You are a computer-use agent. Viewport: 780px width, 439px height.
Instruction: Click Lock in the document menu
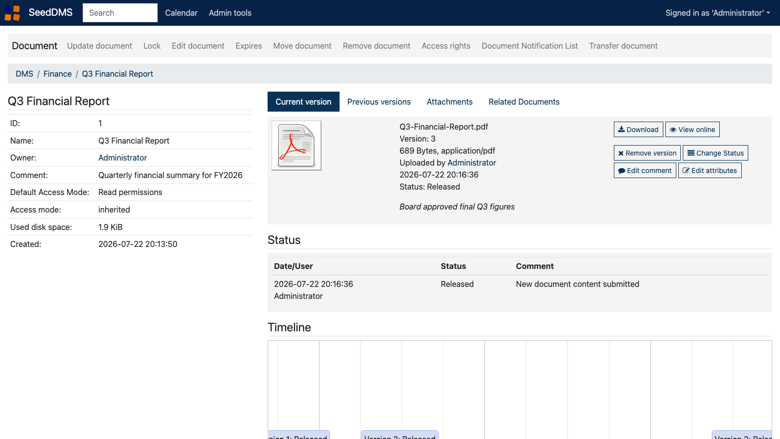point(152,46)
